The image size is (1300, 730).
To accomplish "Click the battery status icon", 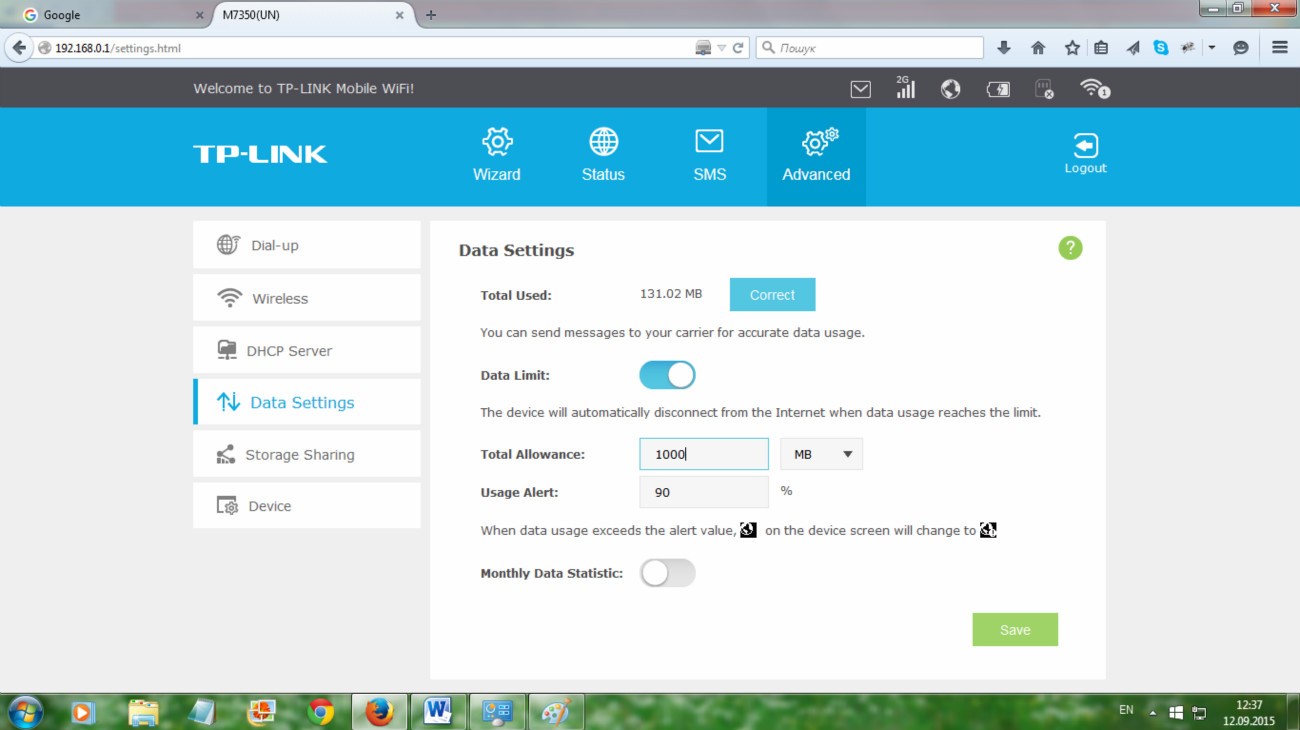I will (x=998, y=89).
